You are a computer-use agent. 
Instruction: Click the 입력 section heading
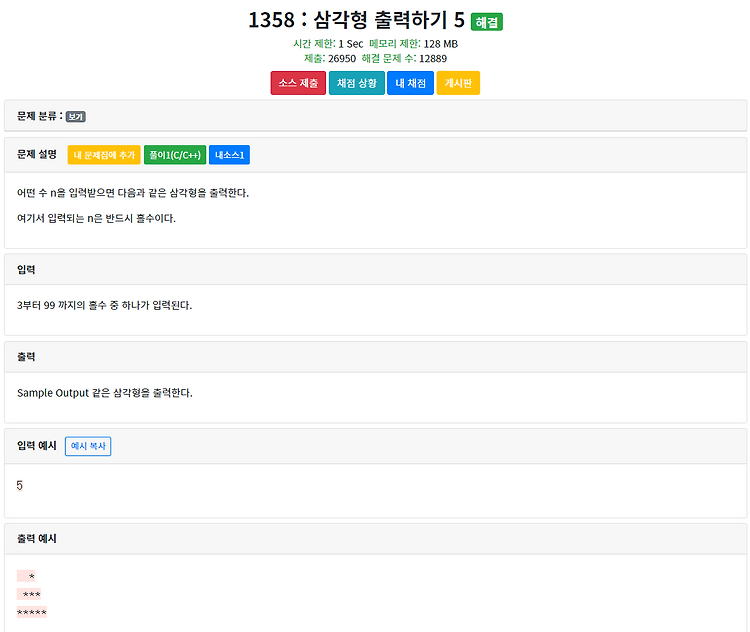(x=26, y=270)
